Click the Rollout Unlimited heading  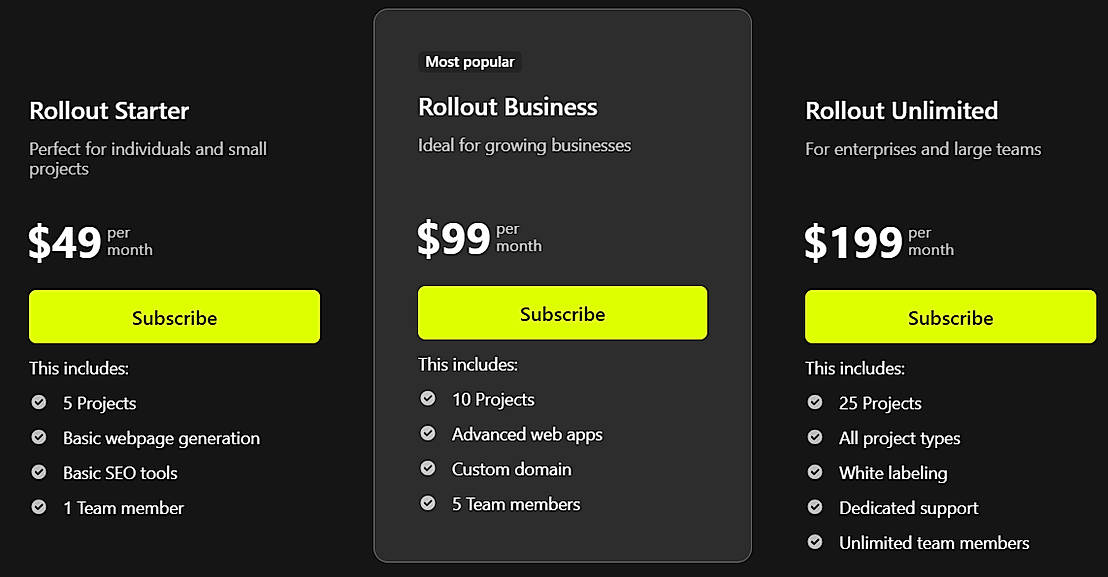point(901,111)
